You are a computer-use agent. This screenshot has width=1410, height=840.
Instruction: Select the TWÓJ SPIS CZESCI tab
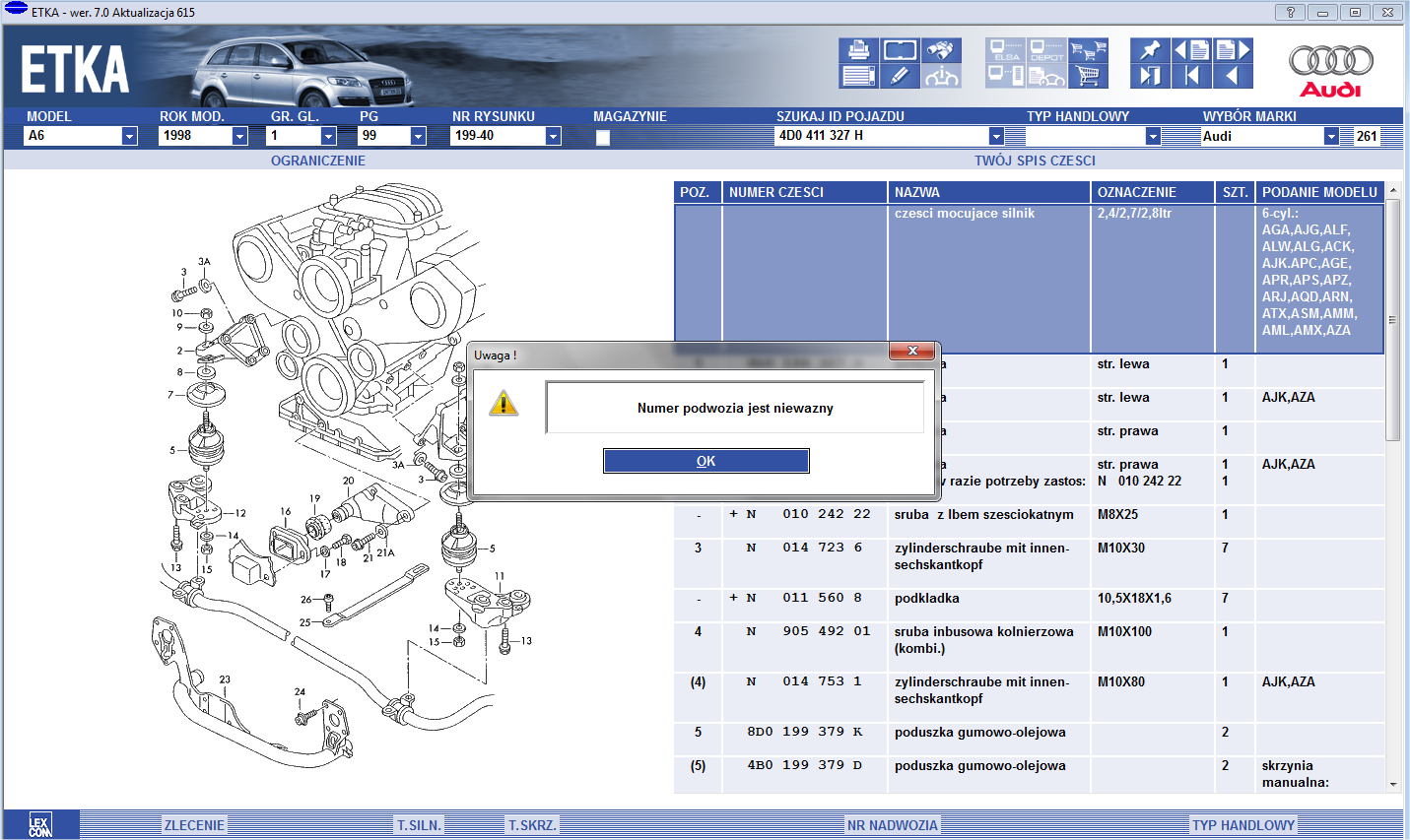[x=1035, y=161]
